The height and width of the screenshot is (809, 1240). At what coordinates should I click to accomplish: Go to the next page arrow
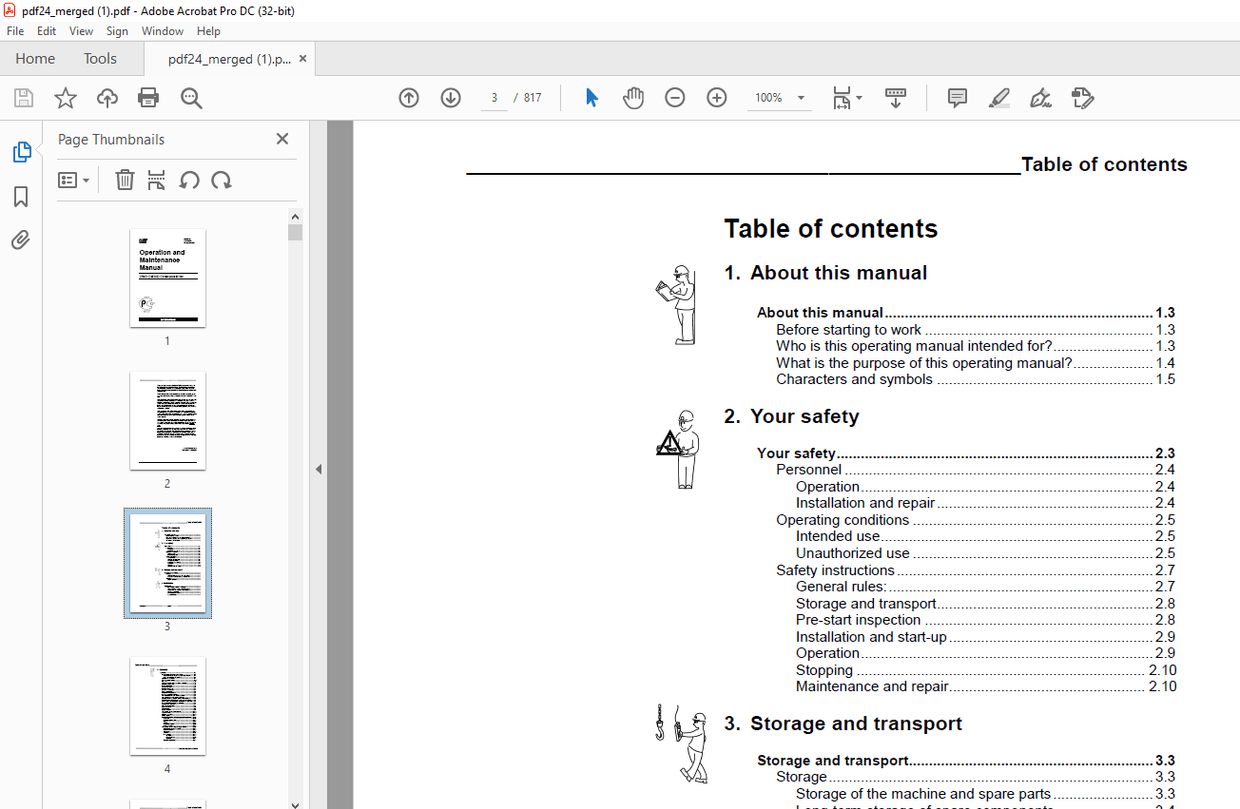coord(451,98)
